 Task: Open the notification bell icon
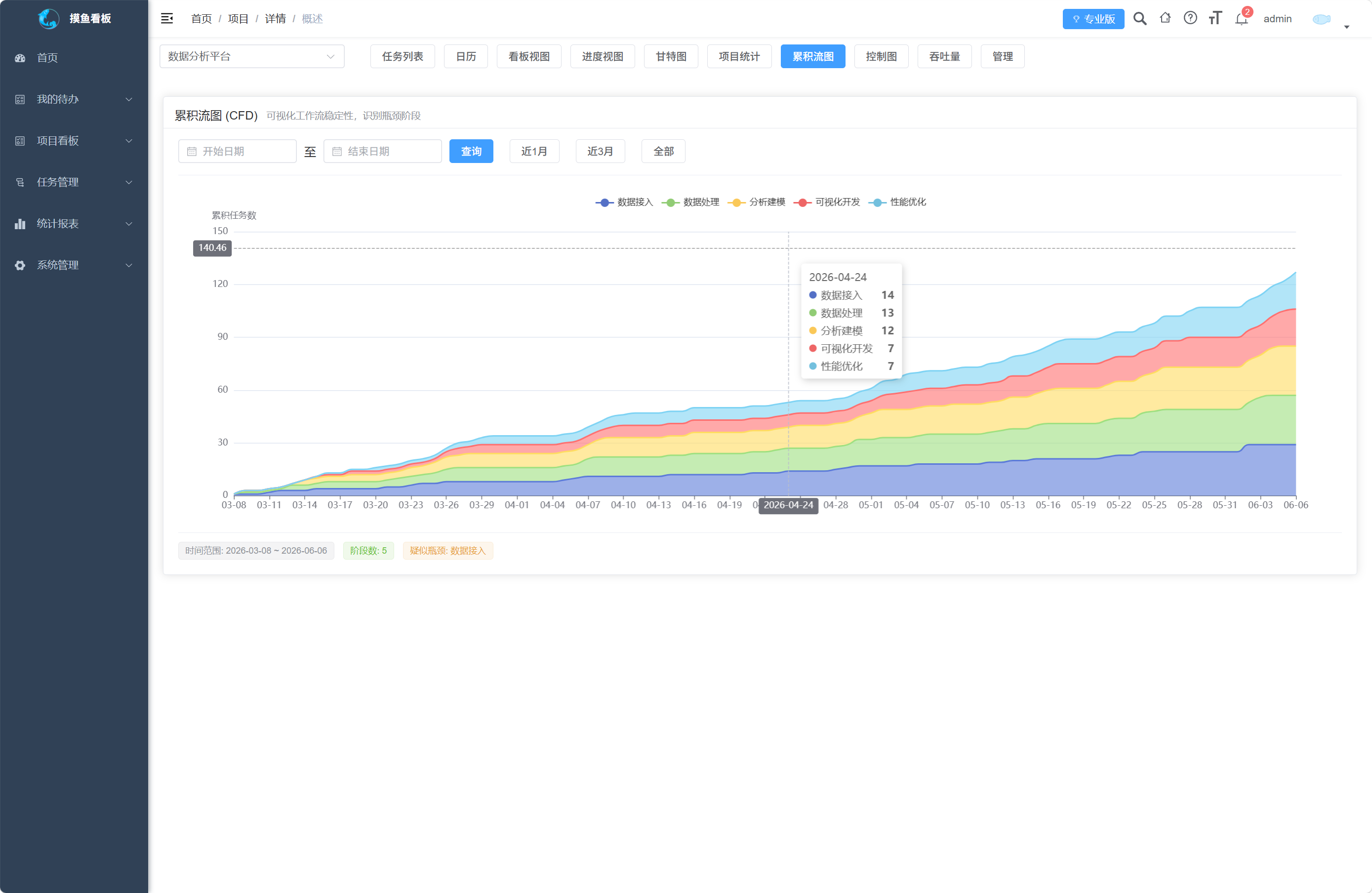[x=1241, y=19]
